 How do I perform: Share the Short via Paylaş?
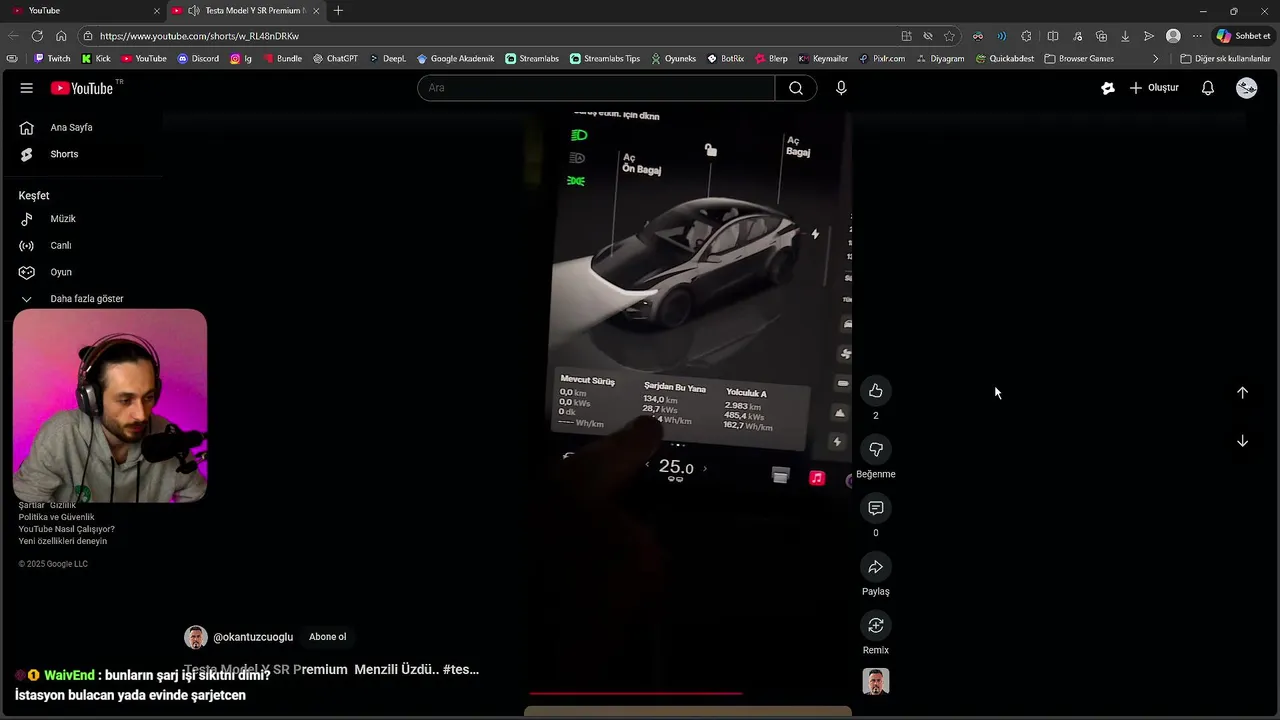876,567
